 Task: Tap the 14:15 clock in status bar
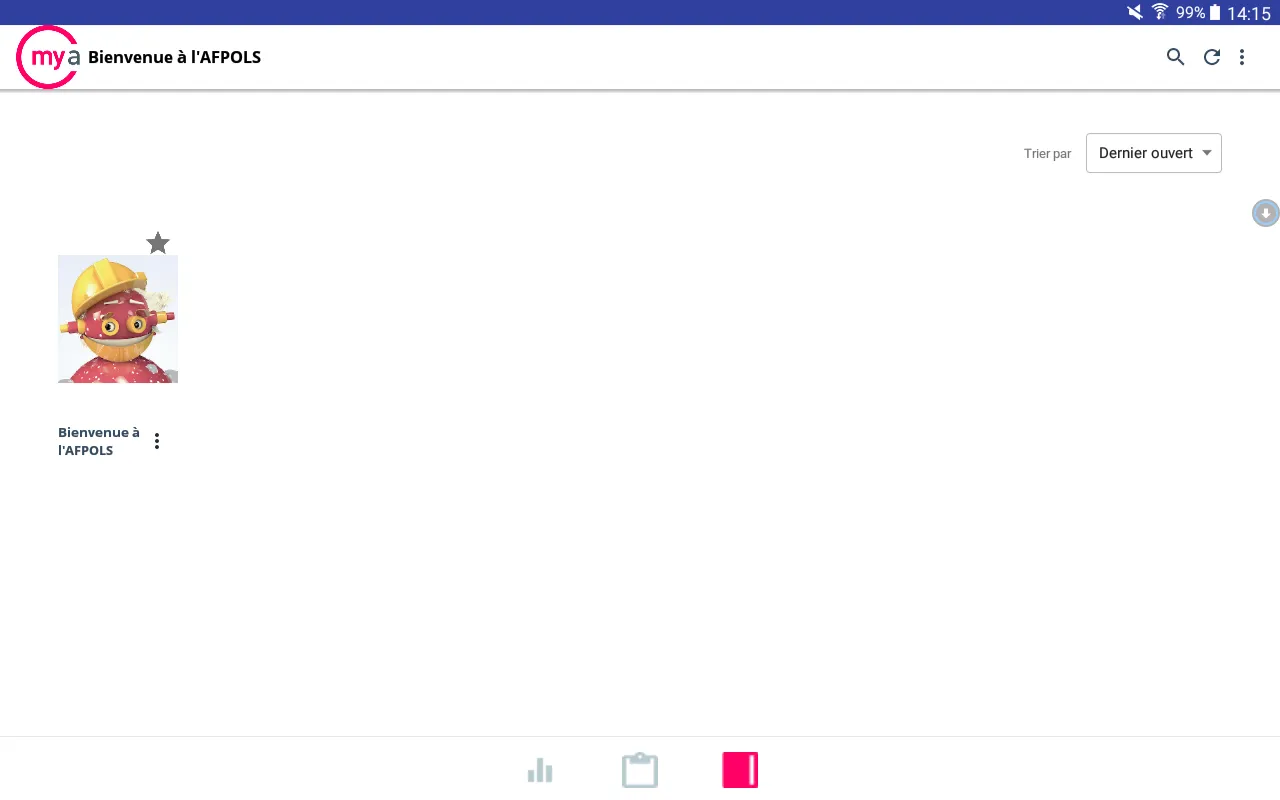(1249, 13)
